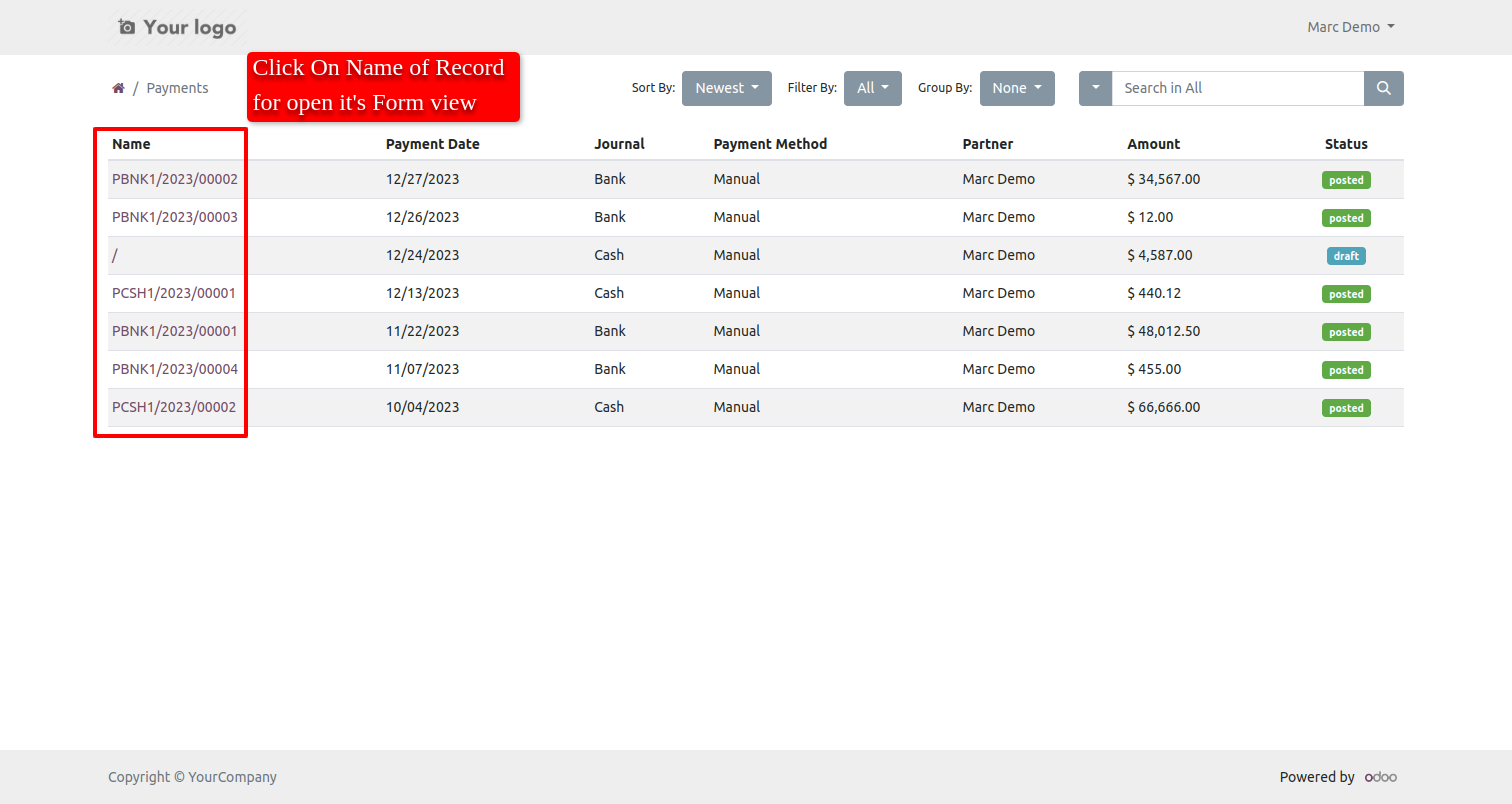This screenshot has height=804, width=1512.
Task: Click the date 12/24/2023
Action: [x=423, y=255]
